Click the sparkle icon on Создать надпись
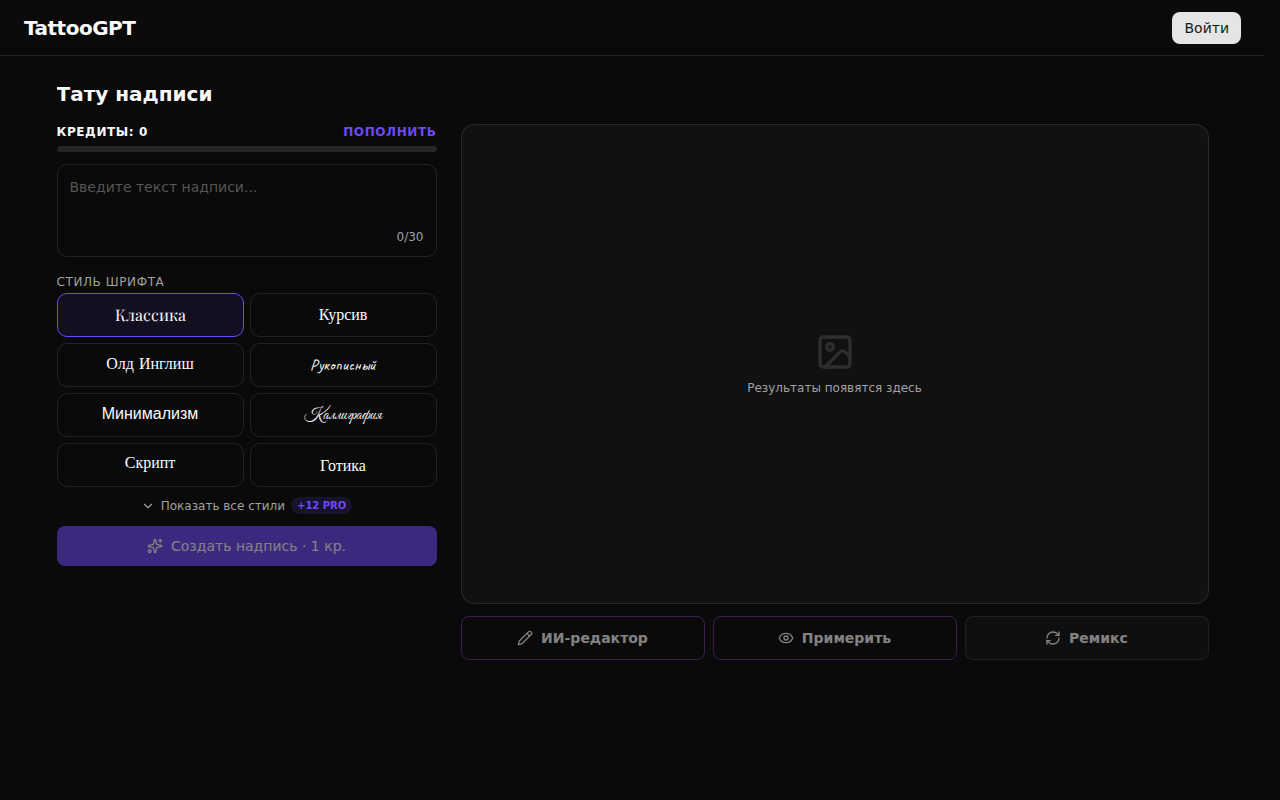 pos(155,546)
